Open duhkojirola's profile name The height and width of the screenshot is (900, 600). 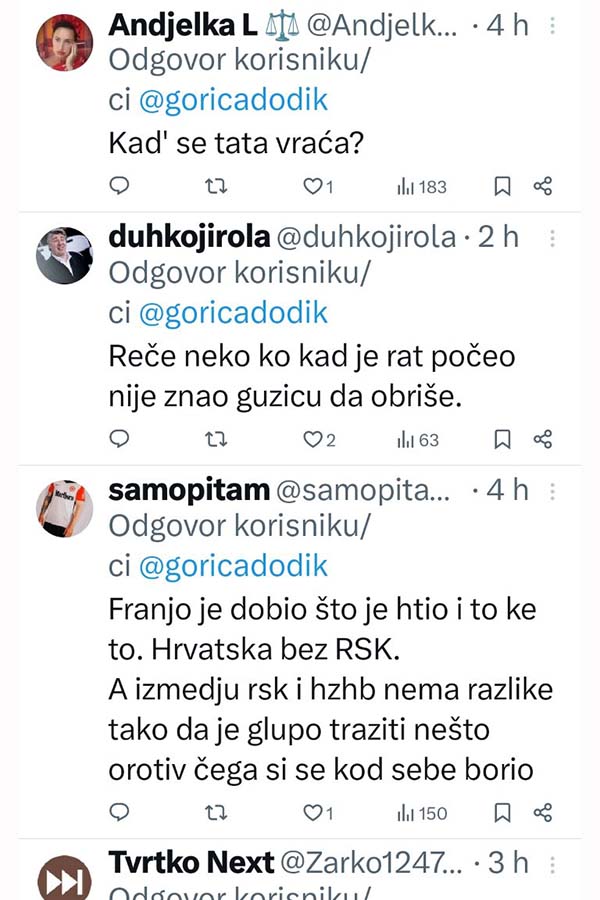(x=188, y=238)
